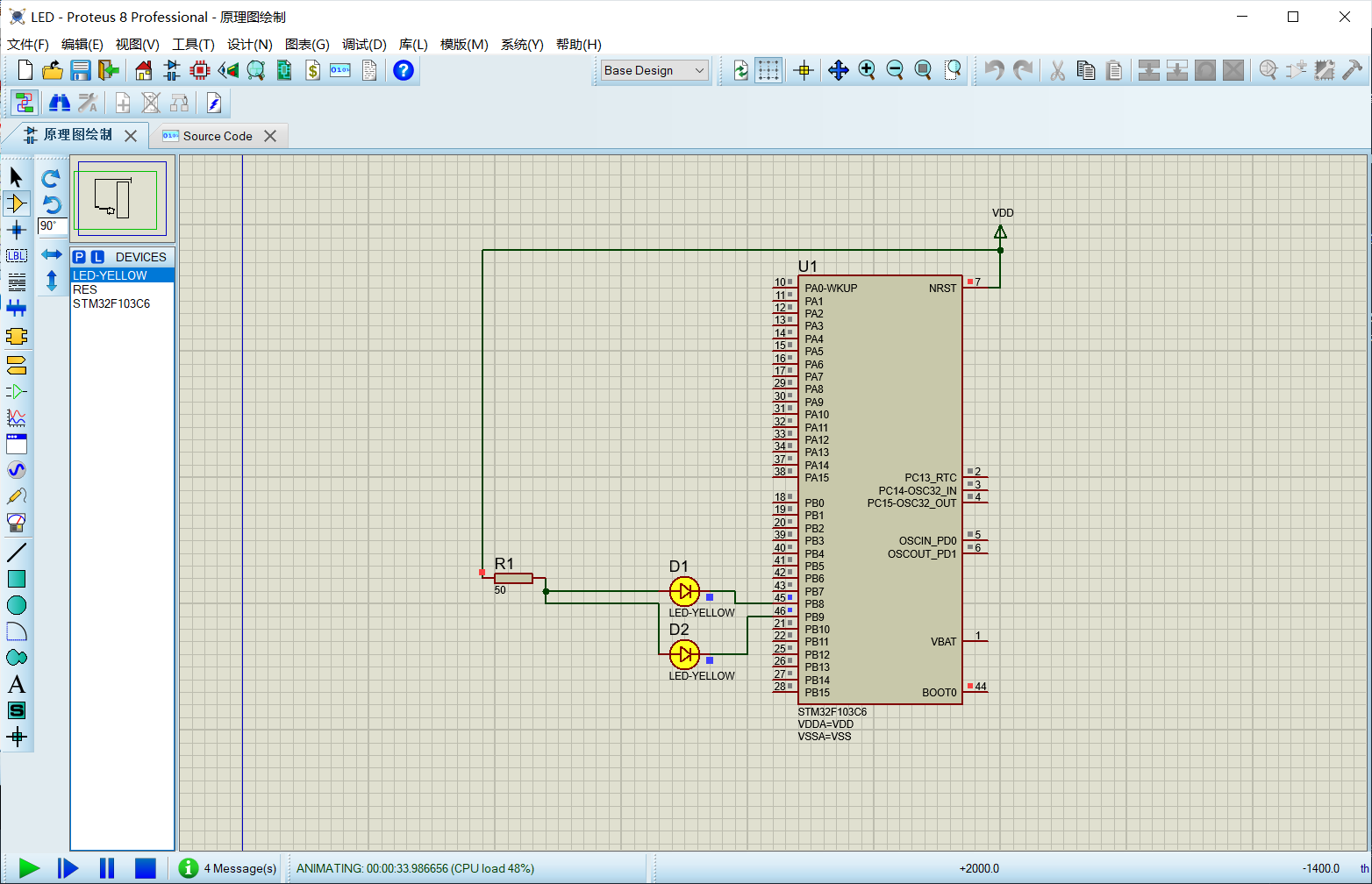Mirror the component preview horizontally
1372x884 pixels.
[52, 255]
